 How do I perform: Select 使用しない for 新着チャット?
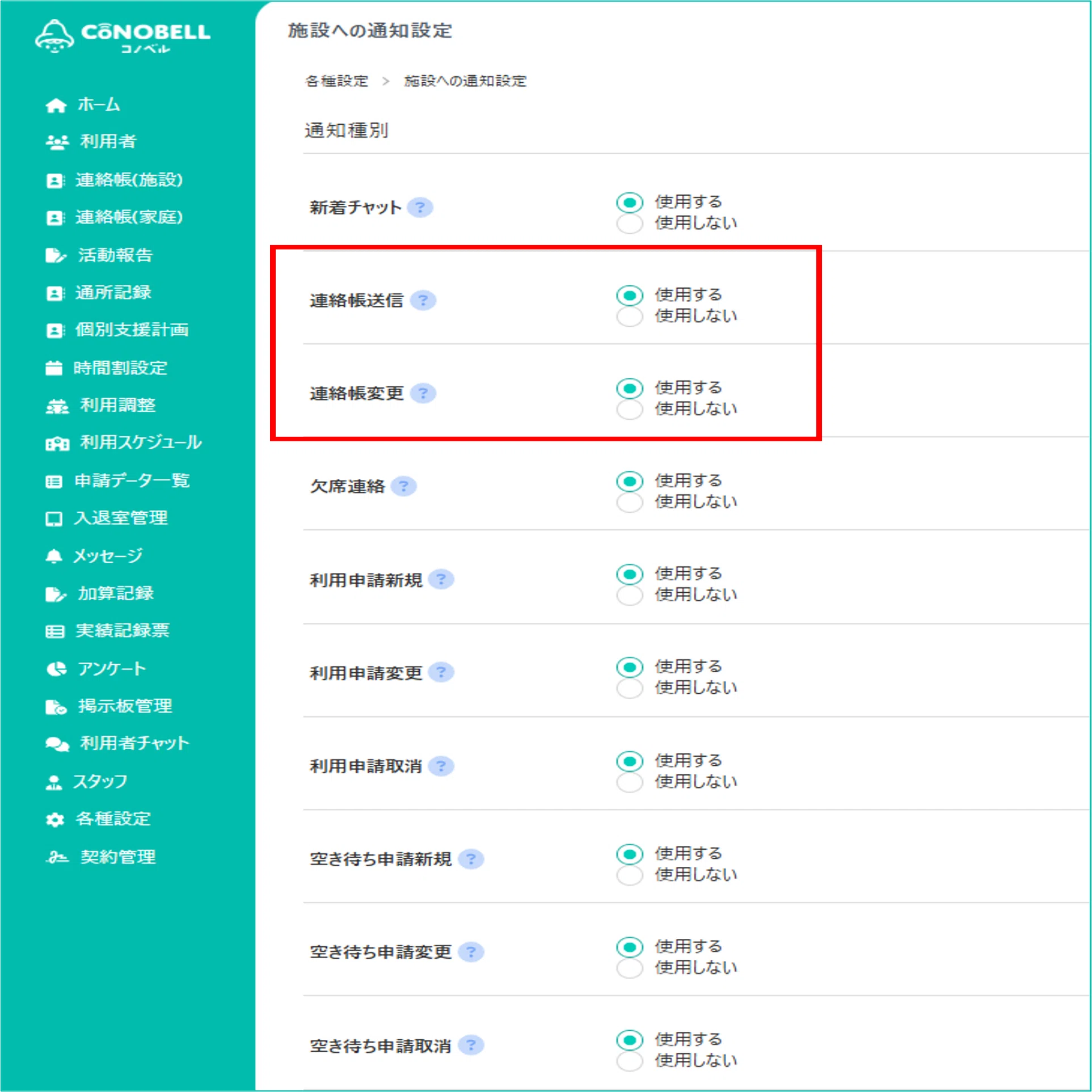(x=630, y=223)
